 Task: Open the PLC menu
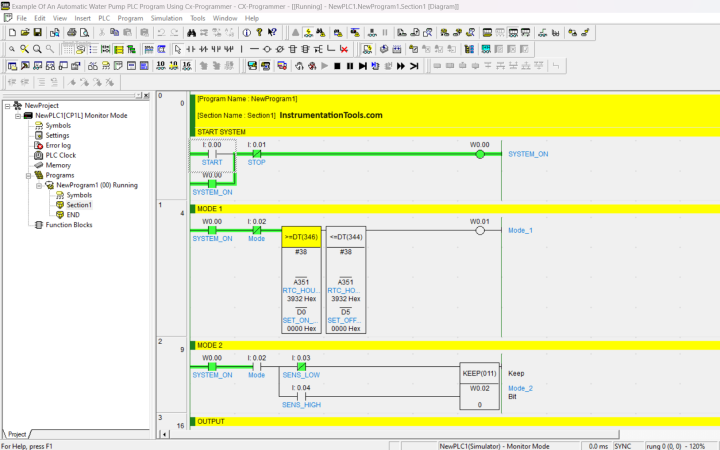(x=104, y=18)
